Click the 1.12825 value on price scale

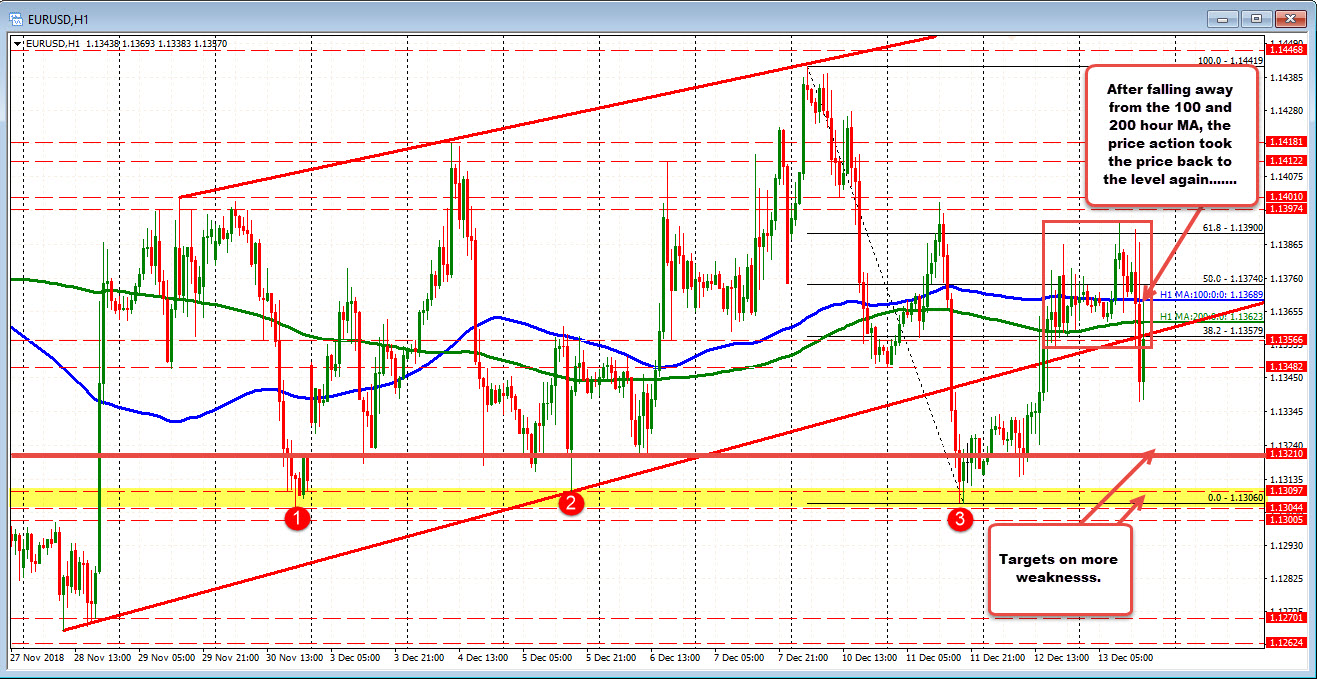pyautogui.click(x=1285, y=579)
